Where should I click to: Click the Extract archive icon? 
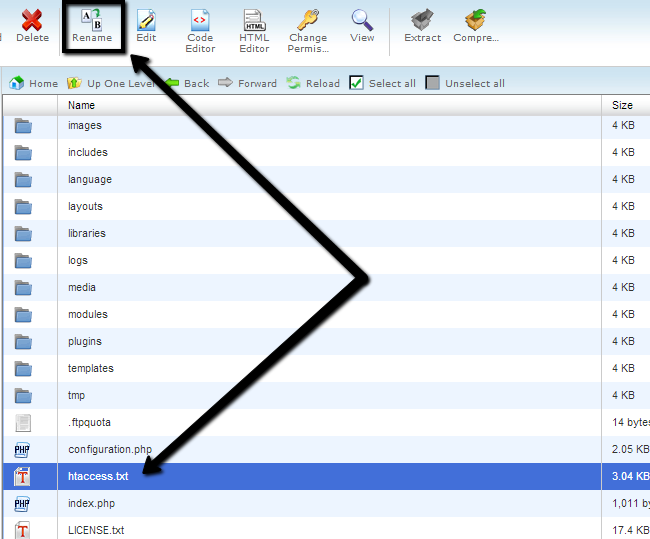[x=422, y=20]
